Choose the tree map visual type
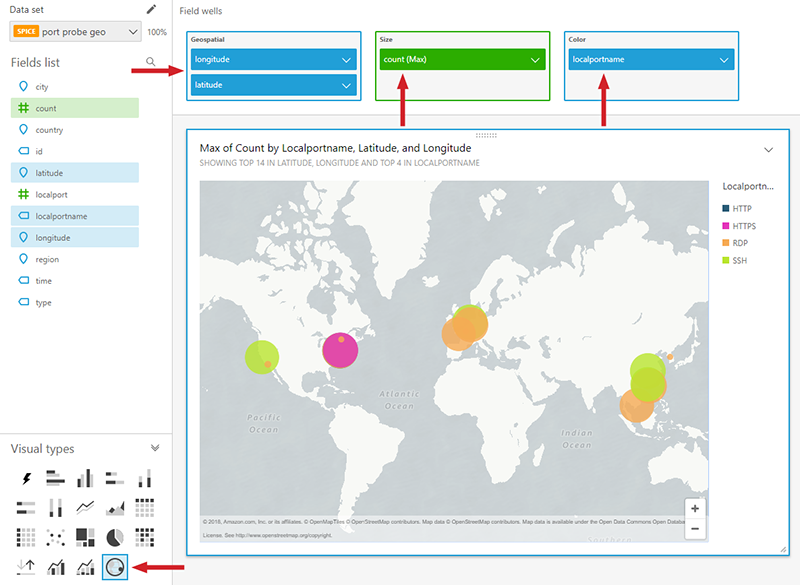Viewport: 800px width, 585px height. pos(85,537)
